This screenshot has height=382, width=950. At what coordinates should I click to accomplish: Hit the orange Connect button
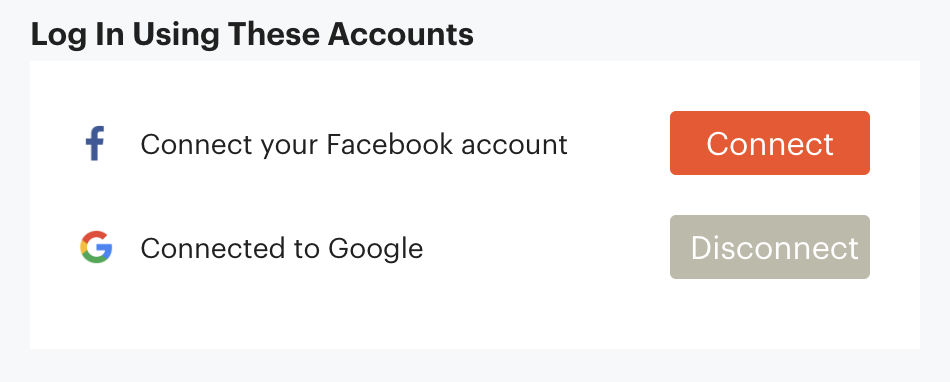pos(769,143)
